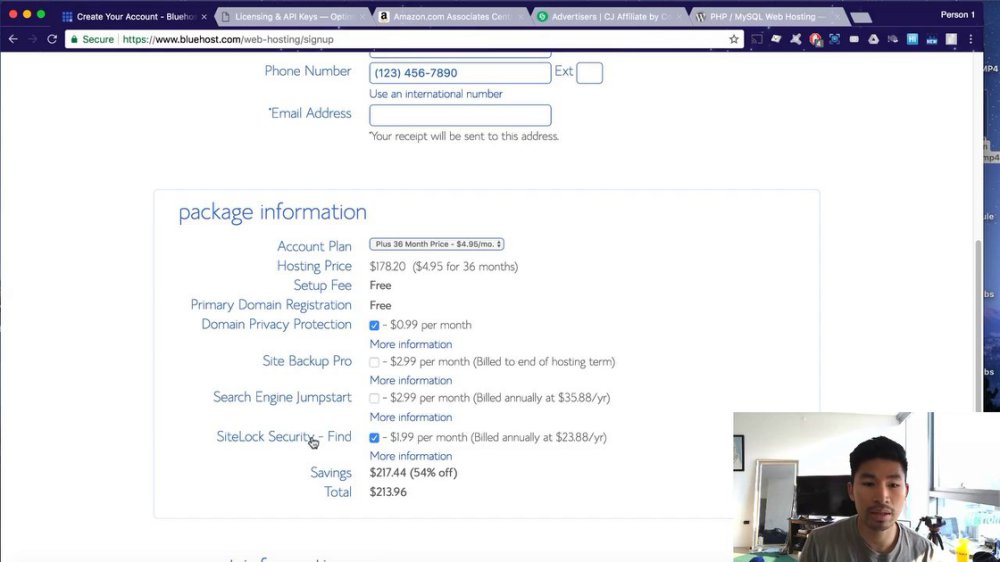Image resolution: width=1000 pixels, height=562 pixels.
Task: Switch to Amazon.com Associates Central tab
Action: 452,17
